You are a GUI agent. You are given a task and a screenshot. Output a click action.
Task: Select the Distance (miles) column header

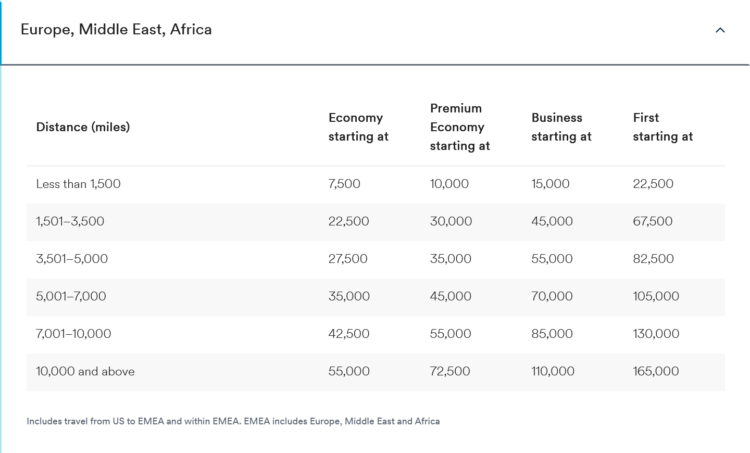(83, 127)
